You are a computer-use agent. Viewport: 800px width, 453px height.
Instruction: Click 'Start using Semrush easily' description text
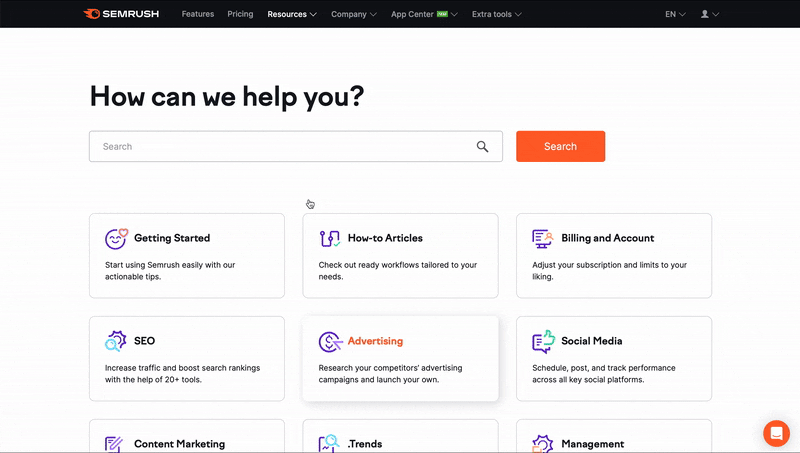(x=170, y=271)
